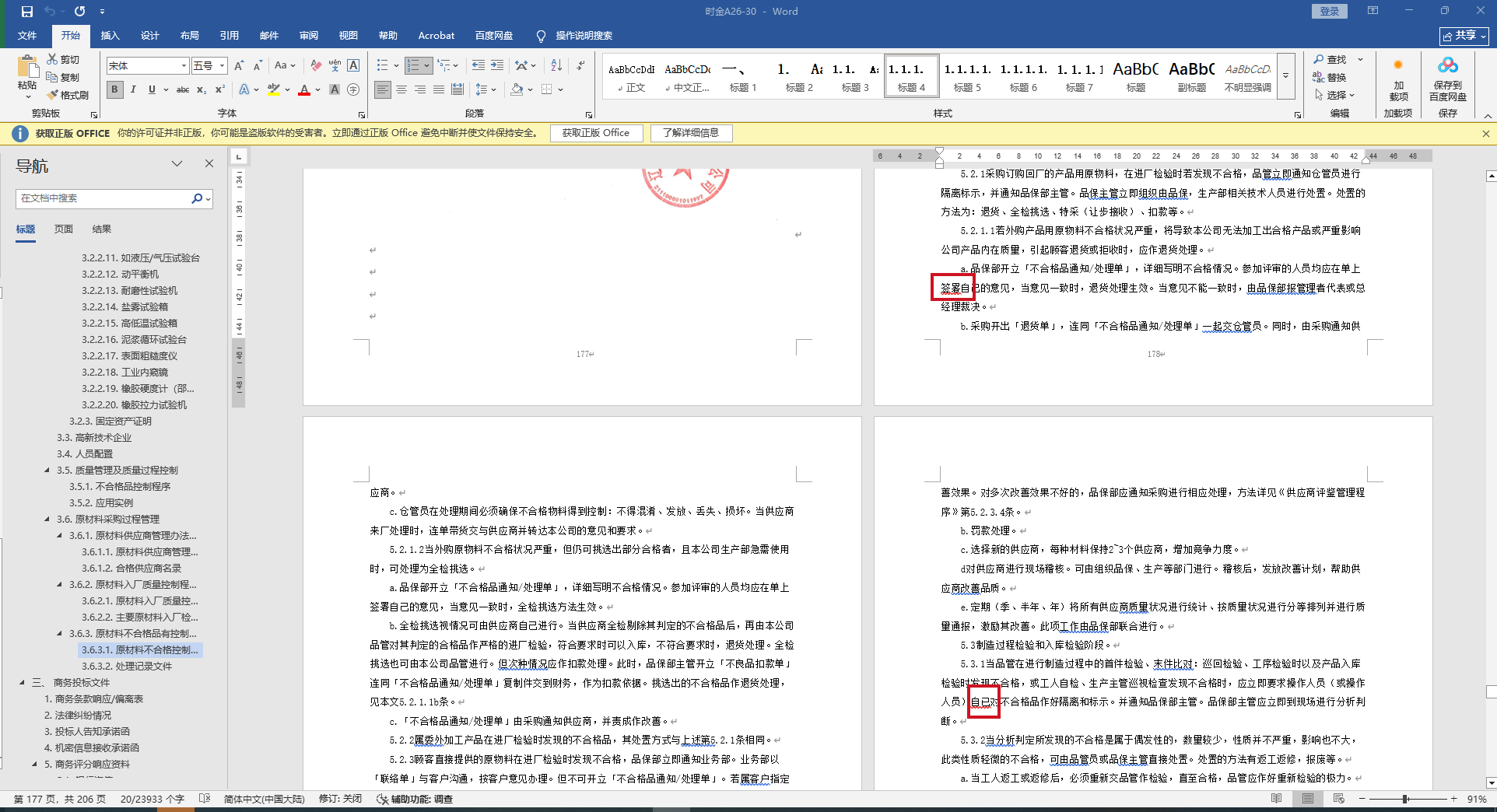Open the 选择 dropdown in the editing group
1497x812 pixels.
pyautogui.click(x=1335, y=95)
